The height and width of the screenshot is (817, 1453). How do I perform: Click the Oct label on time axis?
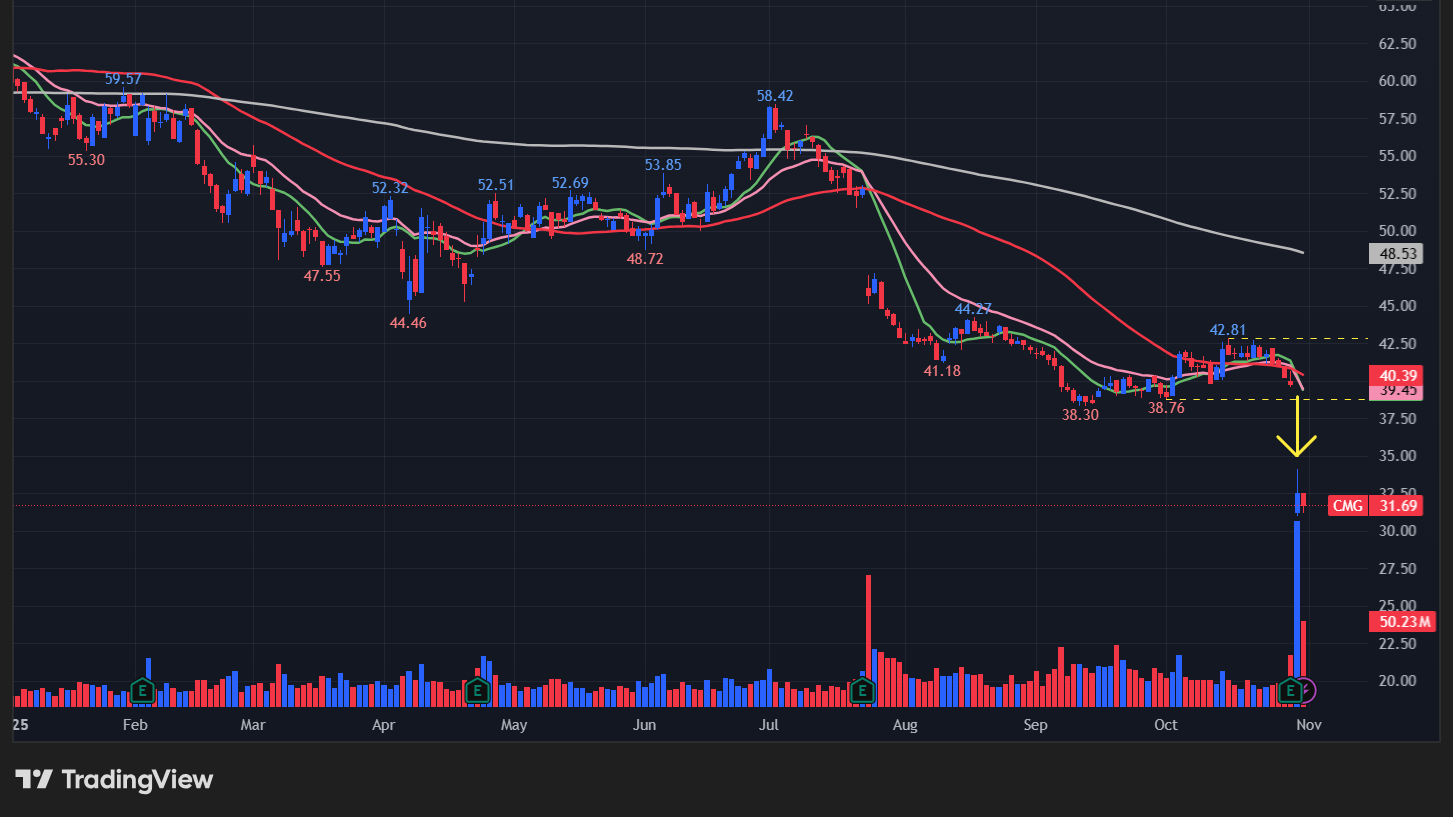1166,725
